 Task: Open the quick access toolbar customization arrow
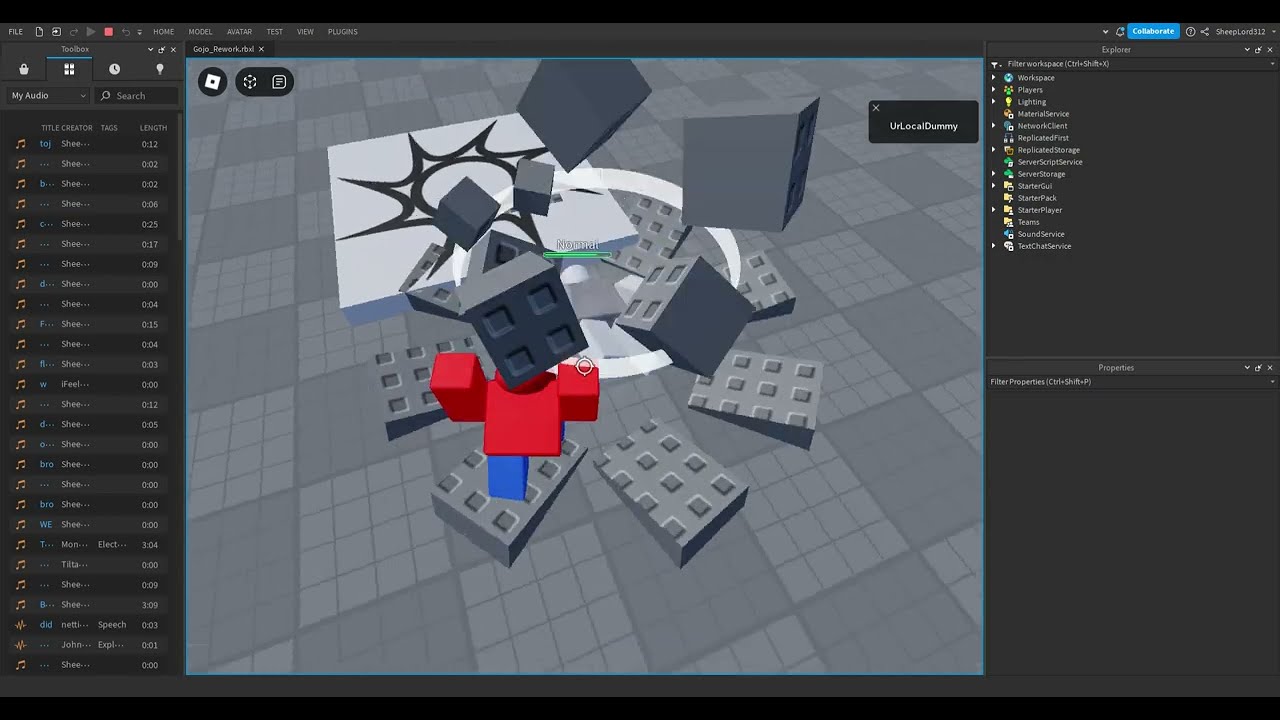[x=139, y=32]
